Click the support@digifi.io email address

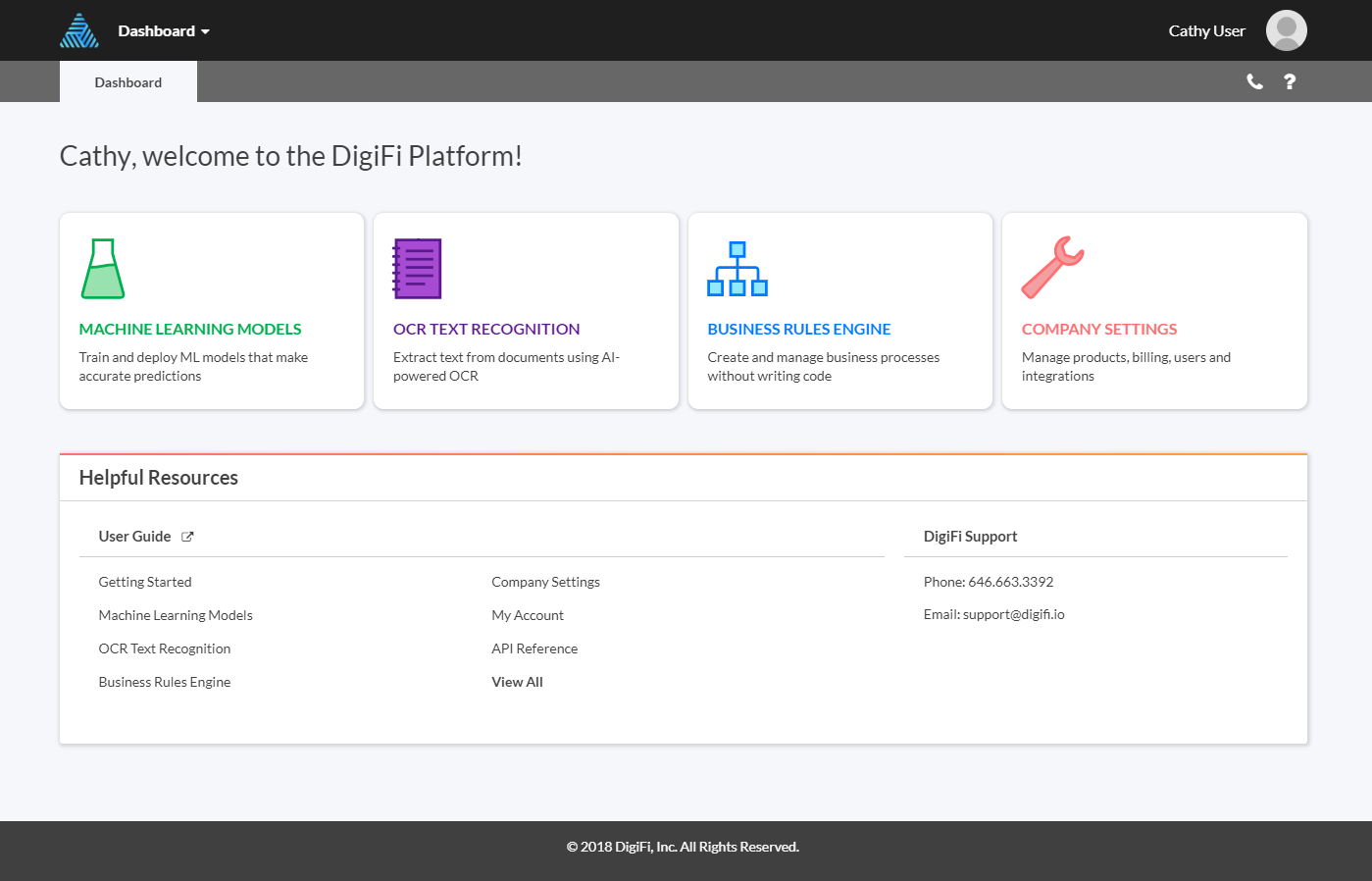pos(1014,614)
